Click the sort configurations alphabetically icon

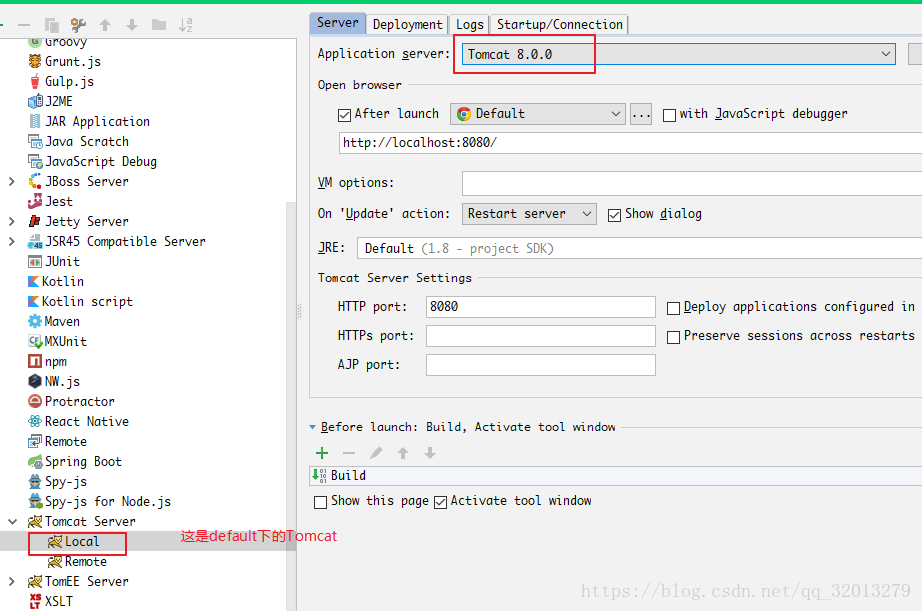(x=186, y=25)
